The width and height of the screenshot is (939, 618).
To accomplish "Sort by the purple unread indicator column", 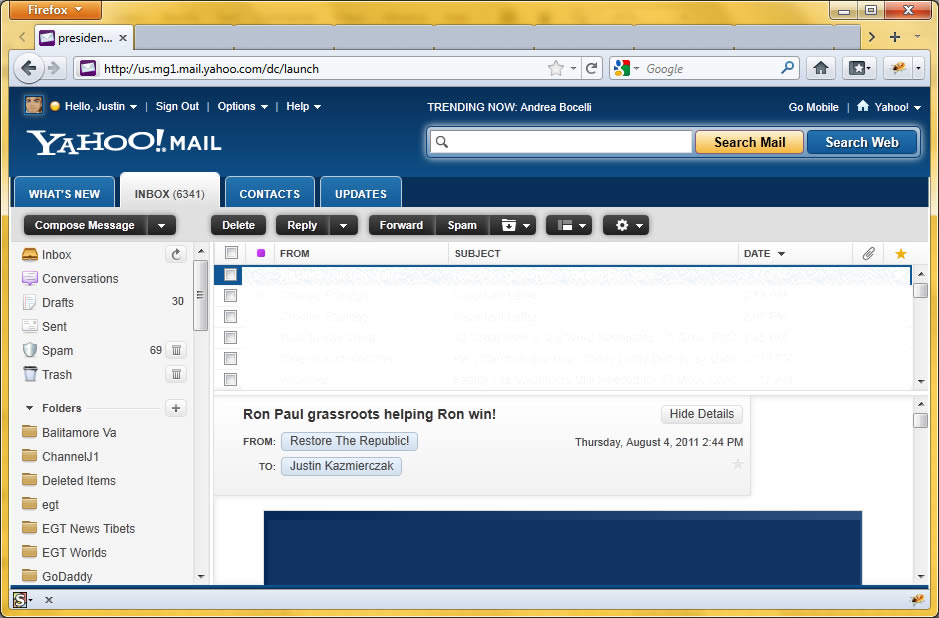I will coord(261,253).
